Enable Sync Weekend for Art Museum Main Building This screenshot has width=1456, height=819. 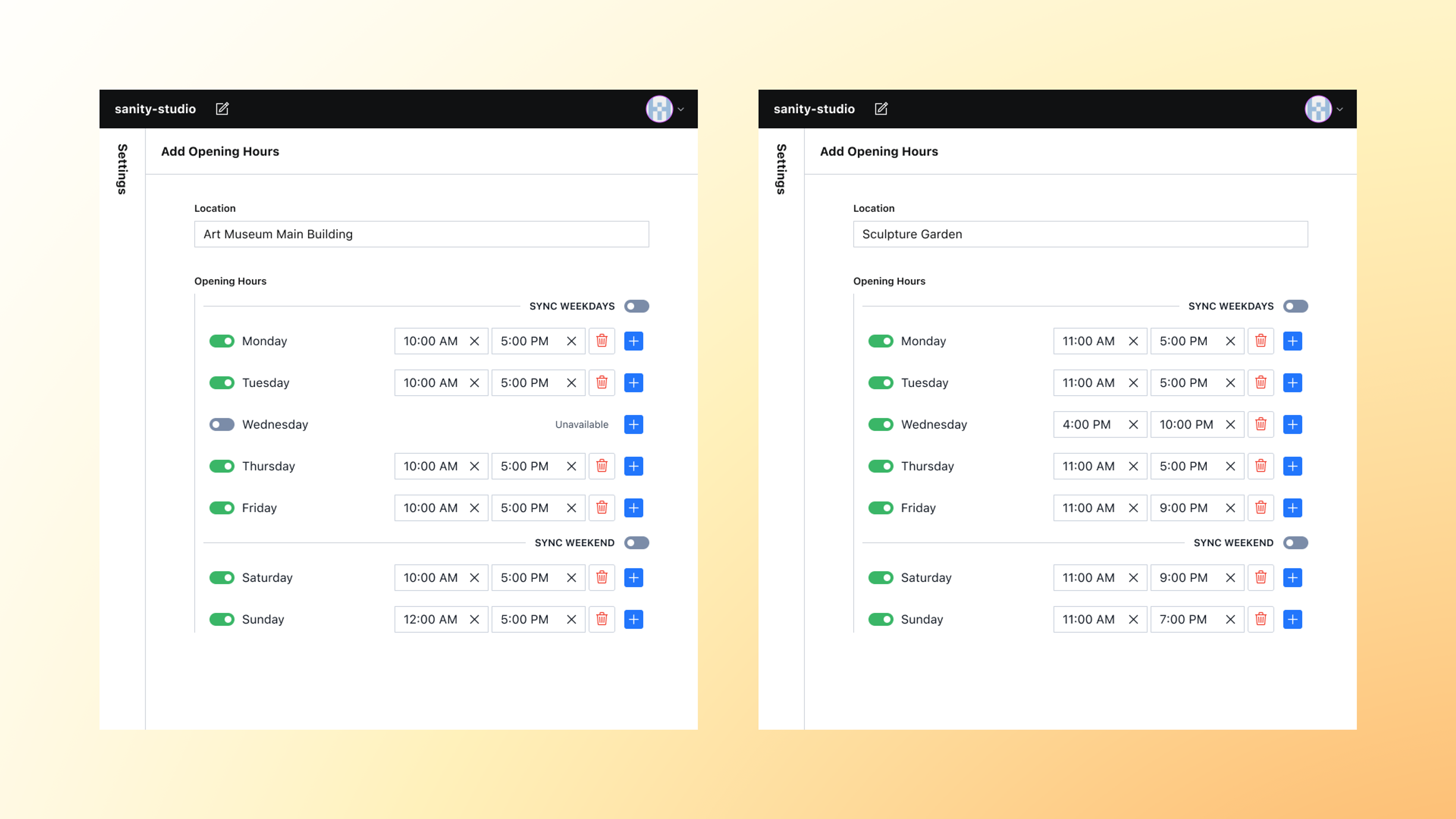point(637,543)
